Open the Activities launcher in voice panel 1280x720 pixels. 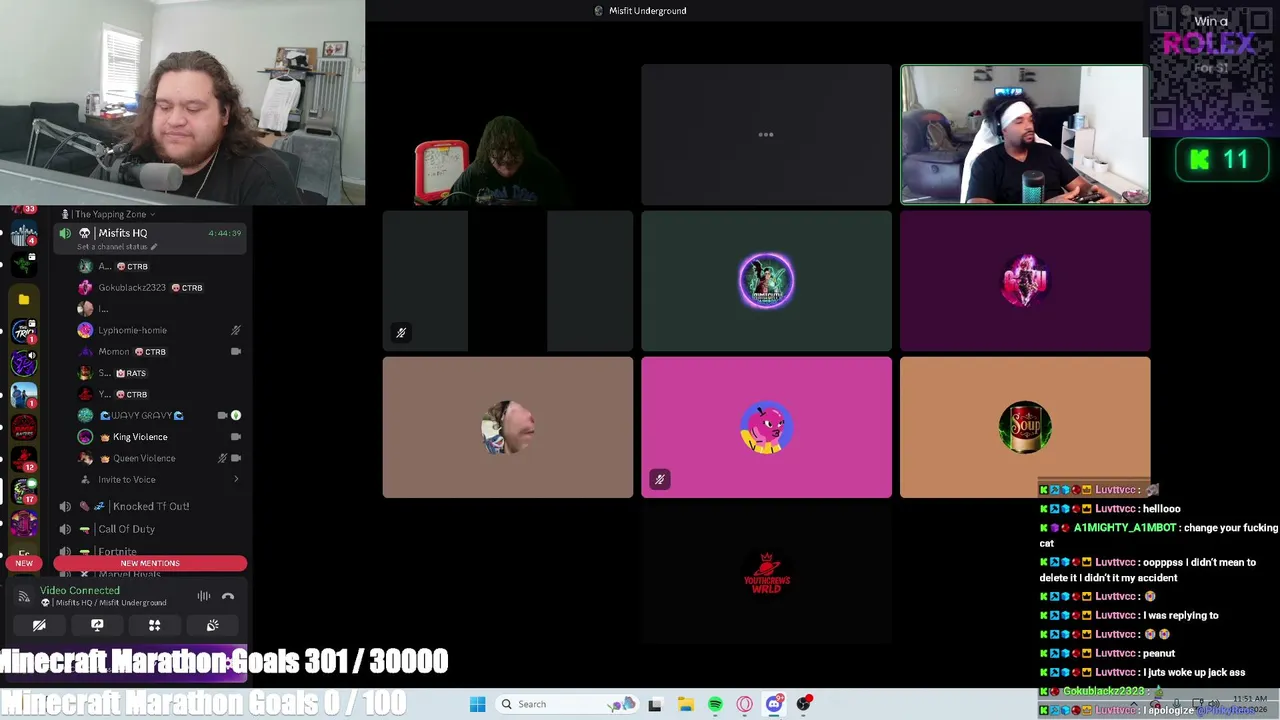(x=155, y=625)
